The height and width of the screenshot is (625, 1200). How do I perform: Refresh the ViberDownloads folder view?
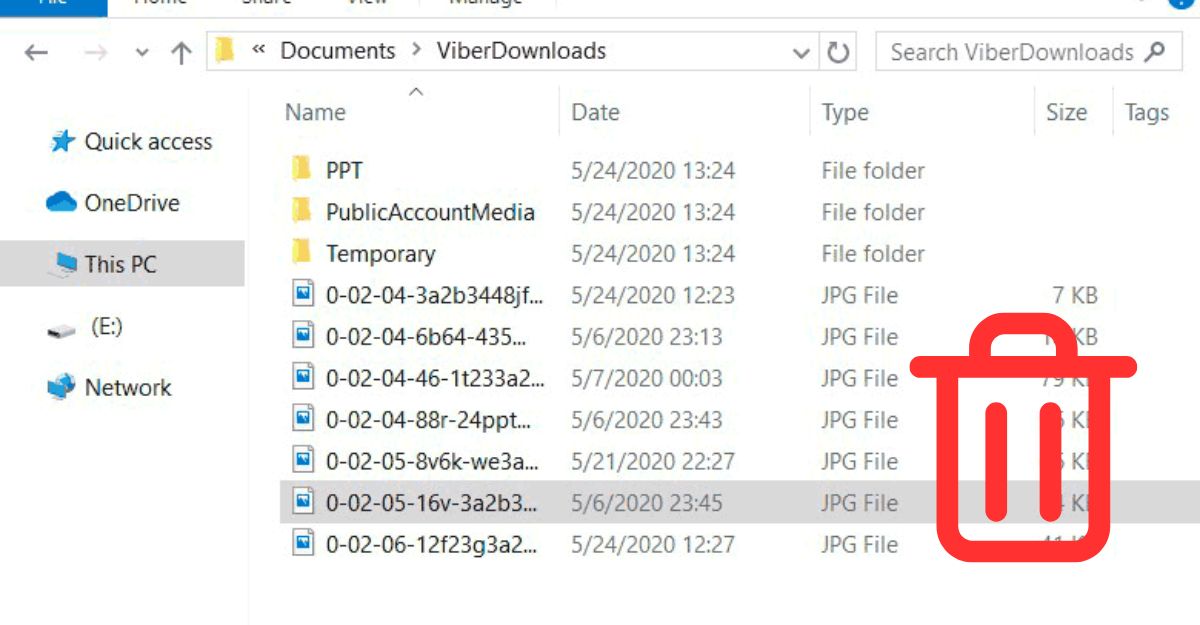pyautogui.click(x=841, y=51)
